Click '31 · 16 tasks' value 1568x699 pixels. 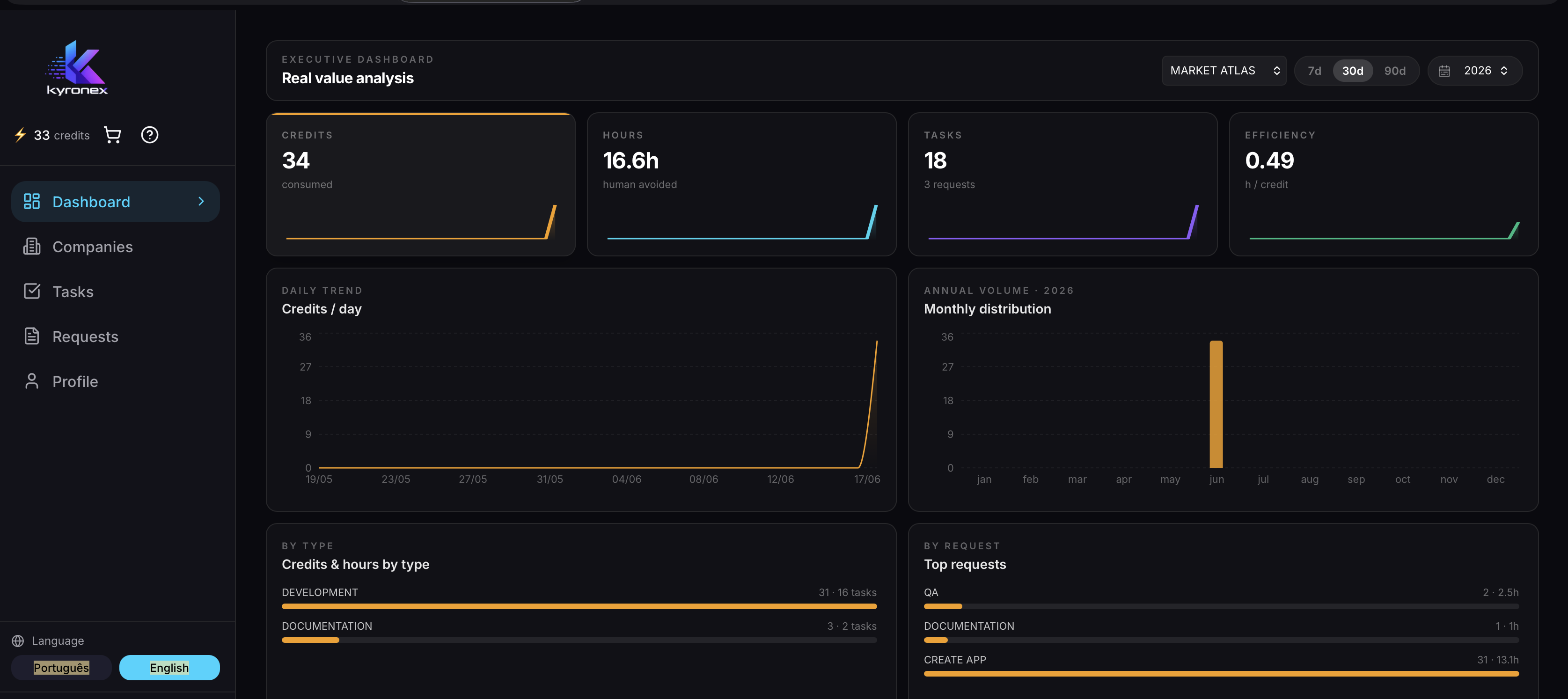(x=847, y=592)
